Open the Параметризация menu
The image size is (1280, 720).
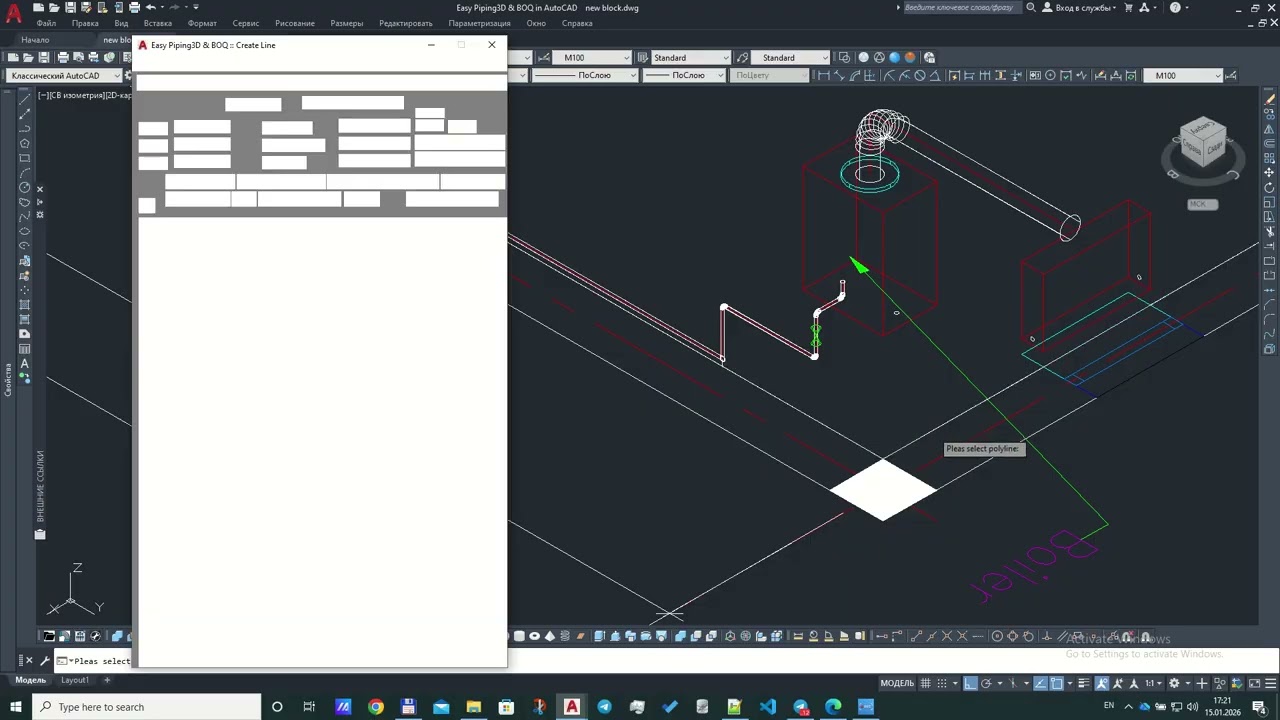click(479, 23)
